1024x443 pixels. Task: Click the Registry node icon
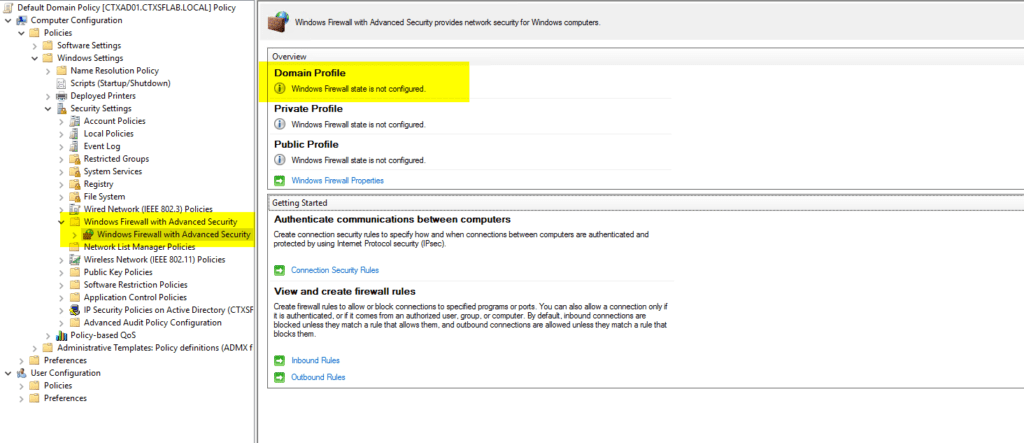(74, 184)
